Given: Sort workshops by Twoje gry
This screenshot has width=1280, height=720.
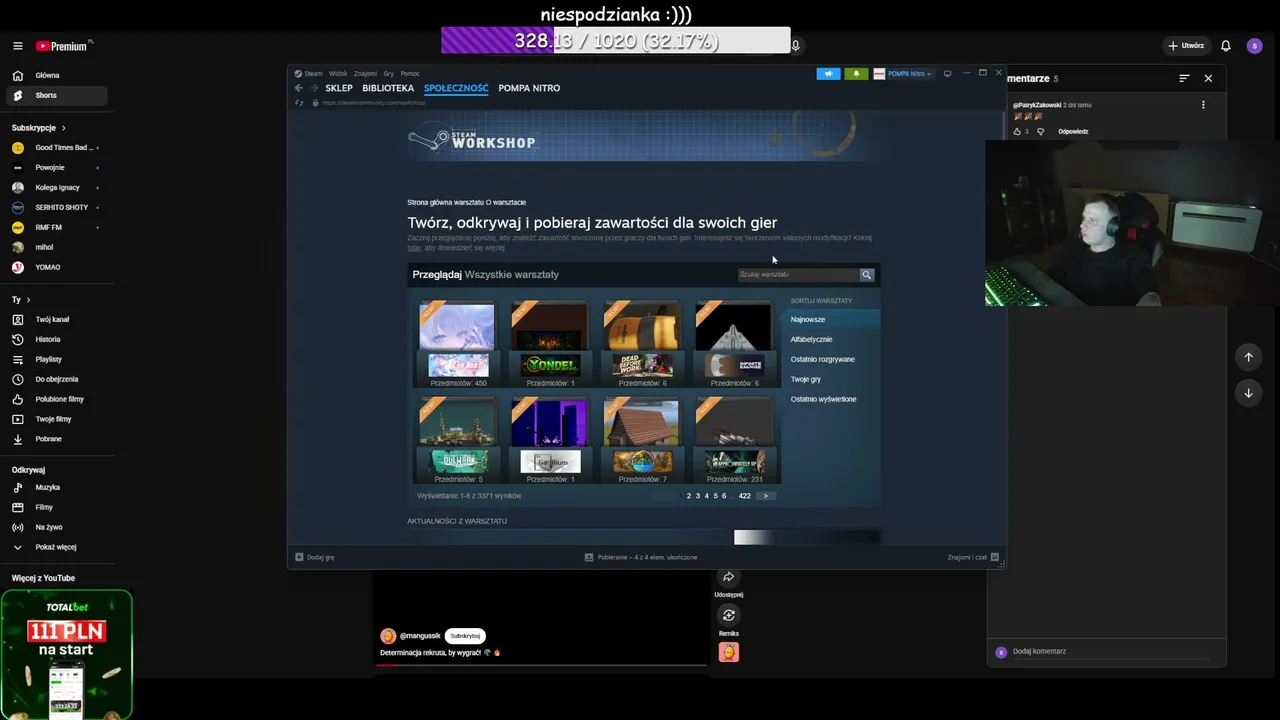Looking at the screenshot, I should coord(806,379).
